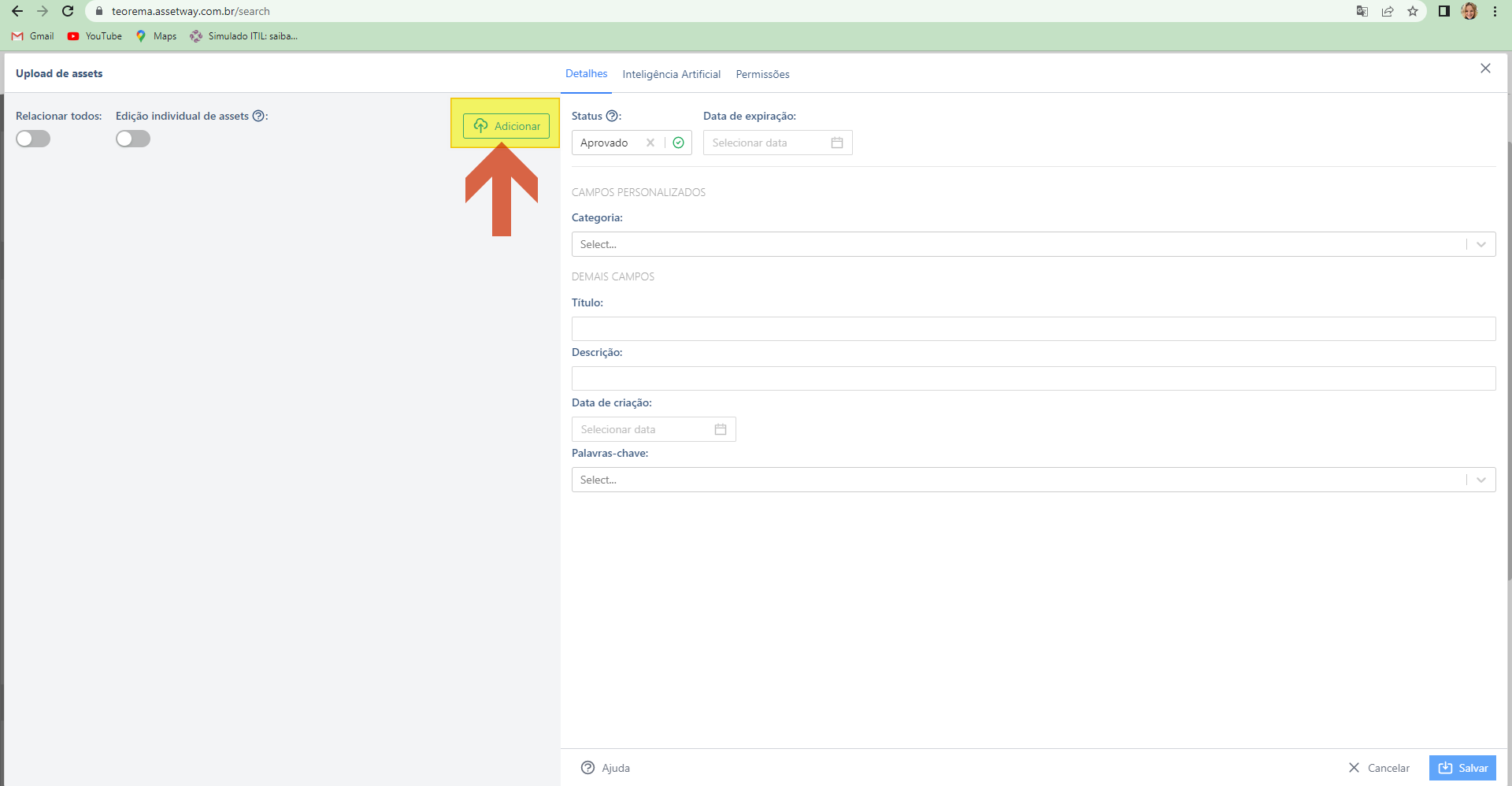Open the Google Translate icon in the address bar
This screenshot has width=1512, height=786.
click(x=1362, y=11)
